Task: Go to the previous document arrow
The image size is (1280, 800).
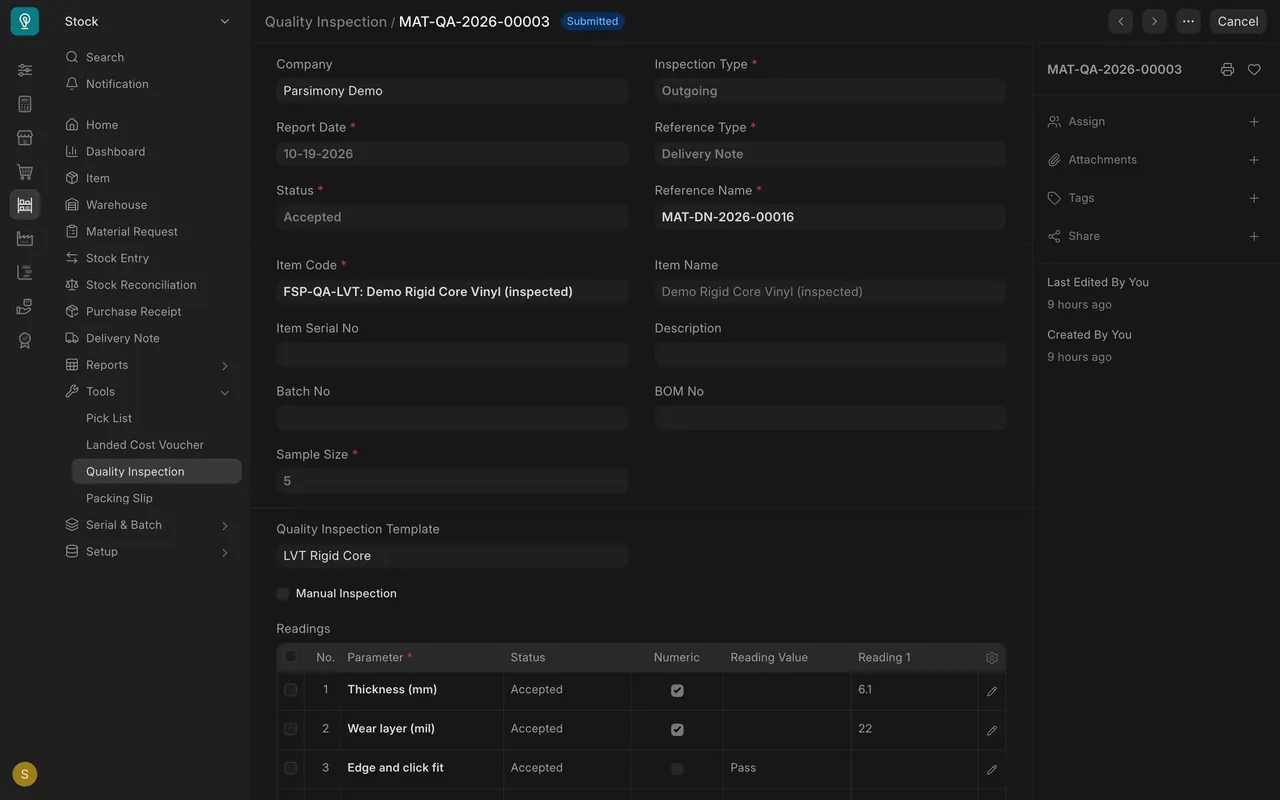Action: click(1121, 21)
